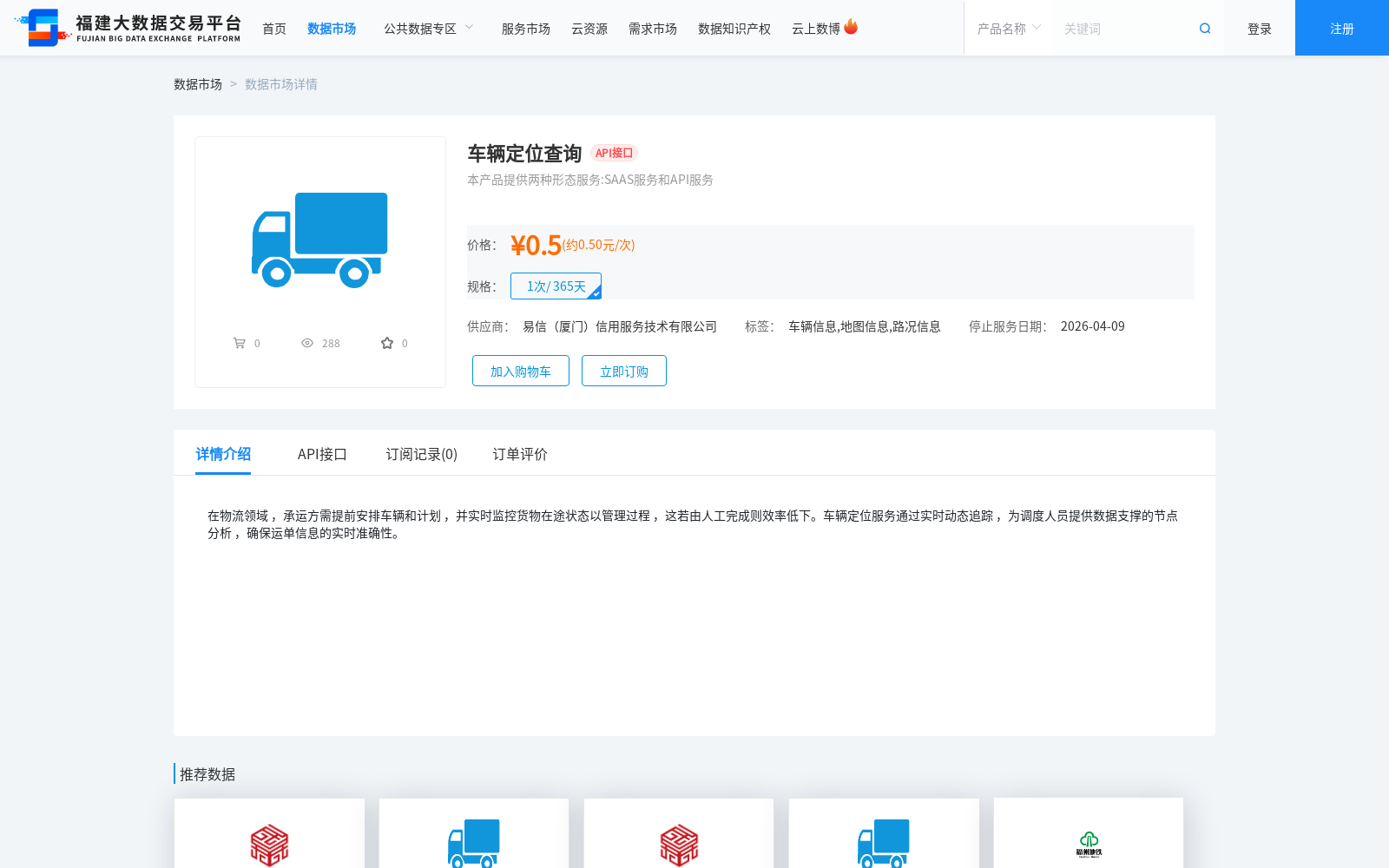Open 云资源 in the navigation bar
This screenshot has height=868, width=1389.
click(x=589, y=29)
